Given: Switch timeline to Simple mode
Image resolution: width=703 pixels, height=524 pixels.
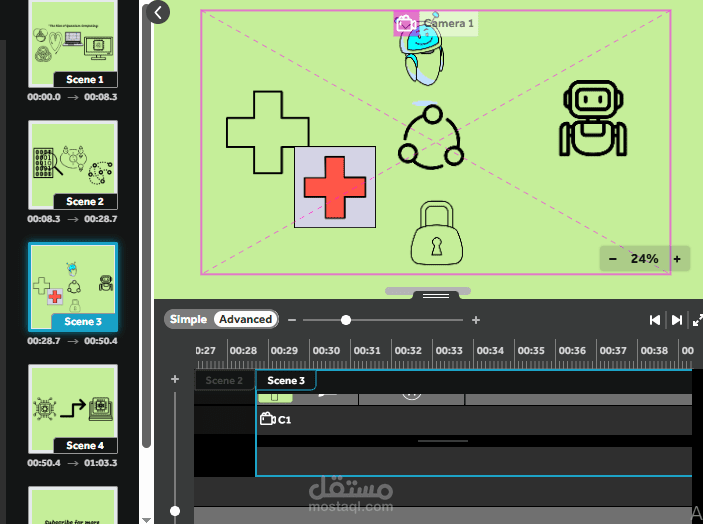Looking at the screenshot, I should (188, 319).
